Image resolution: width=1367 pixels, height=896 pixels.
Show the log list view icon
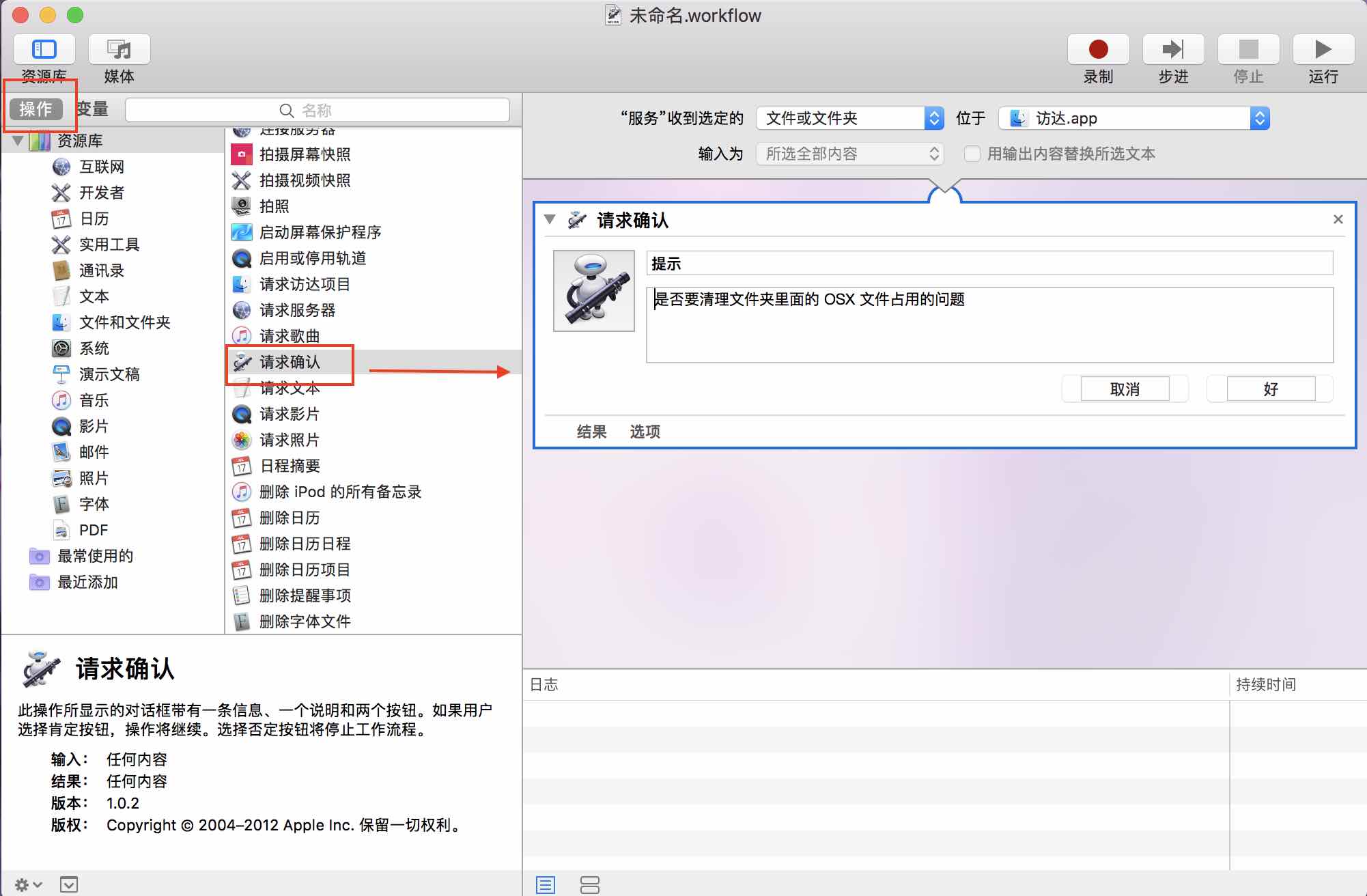pos(545,885)
